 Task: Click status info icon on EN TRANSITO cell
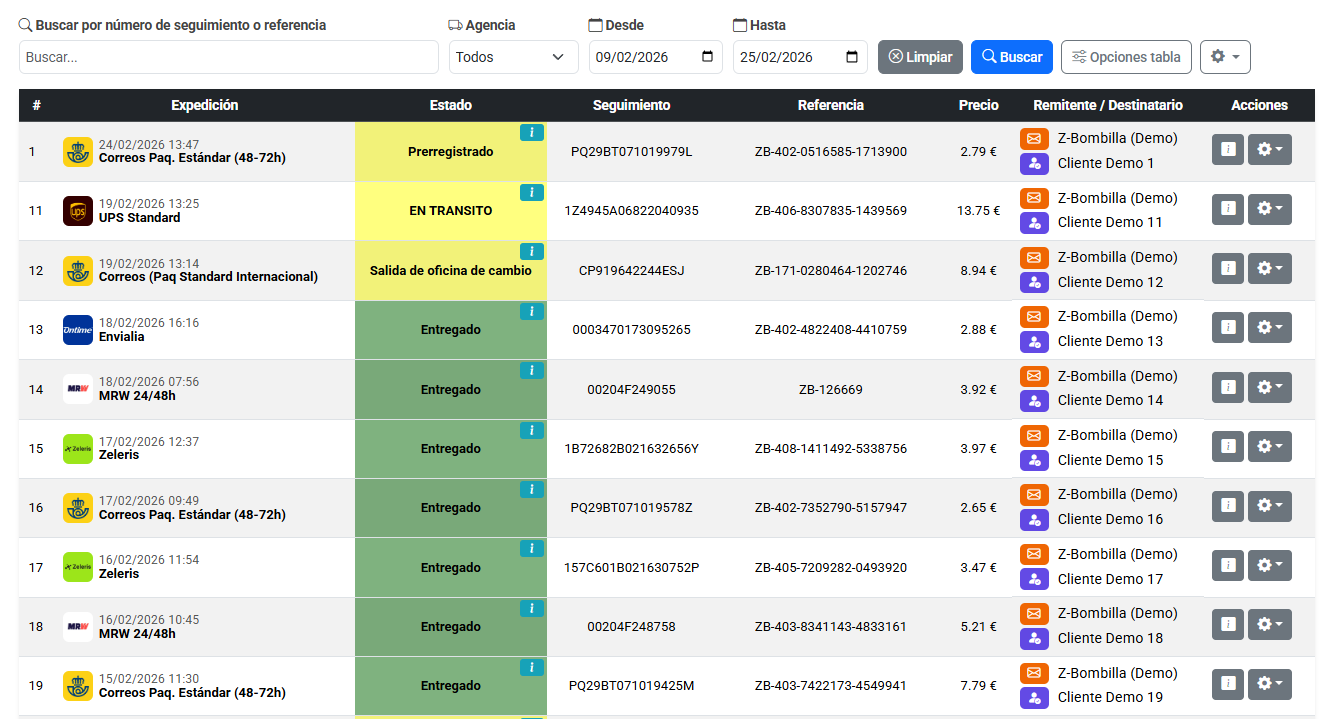tap(532, 192)
